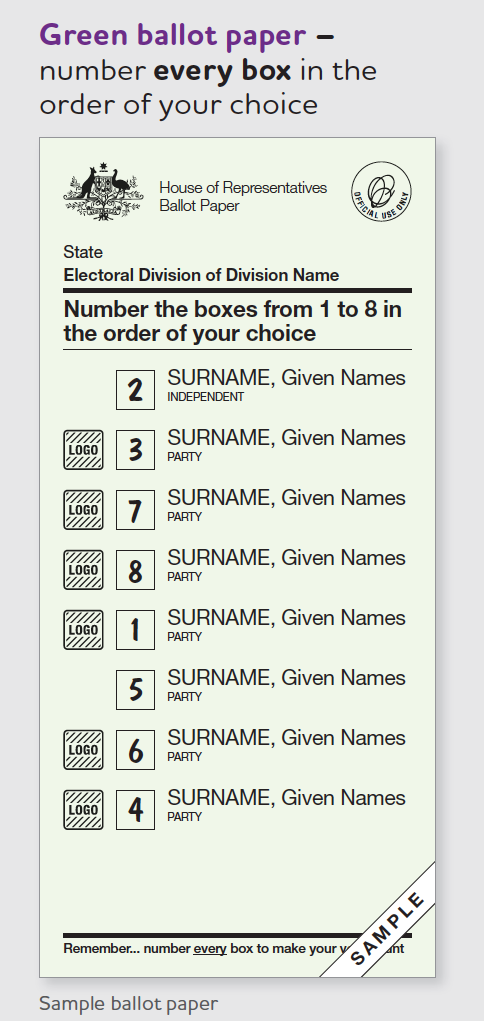Click the Green ballot paper heading
This screenshot has height=1021, width=484.
[173, 35]
